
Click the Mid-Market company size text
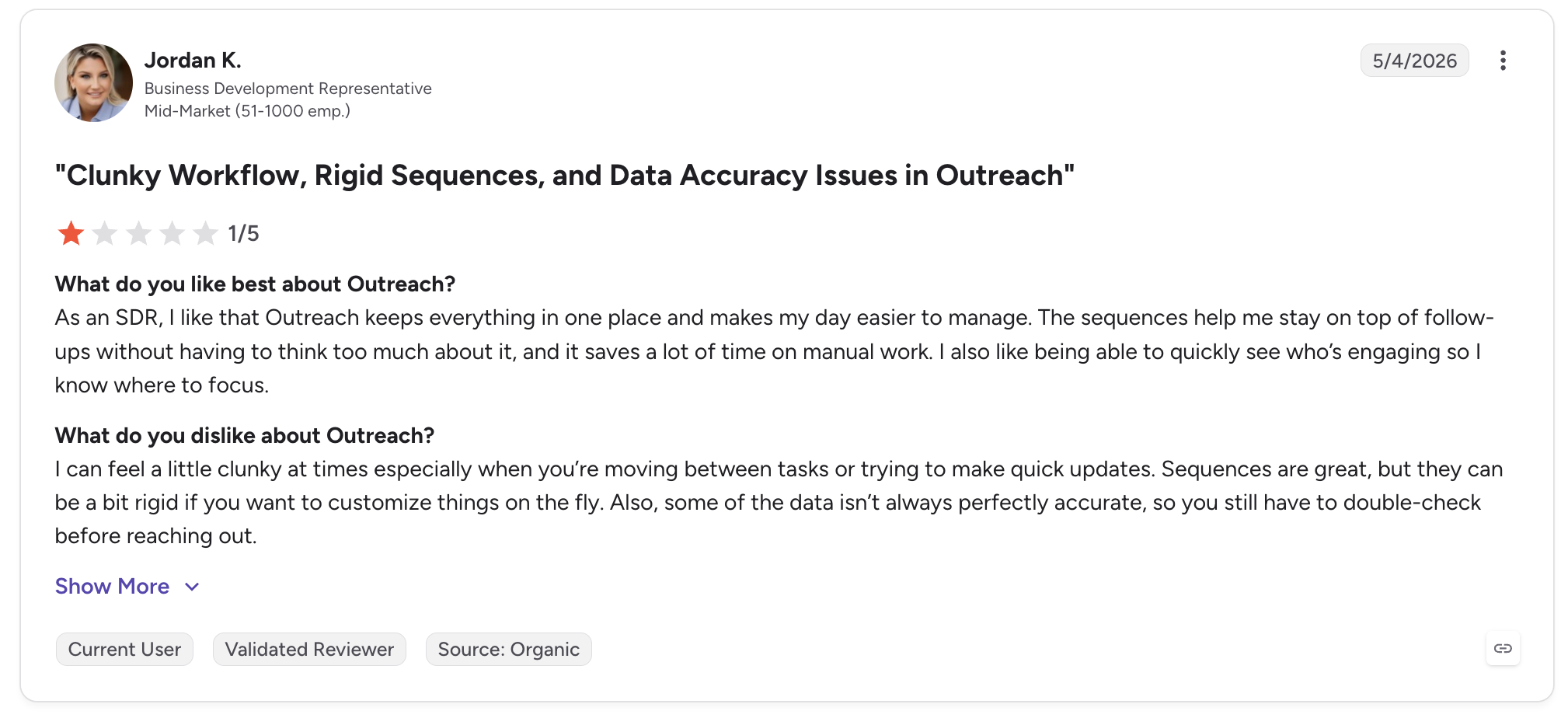[x=247, y=111]
